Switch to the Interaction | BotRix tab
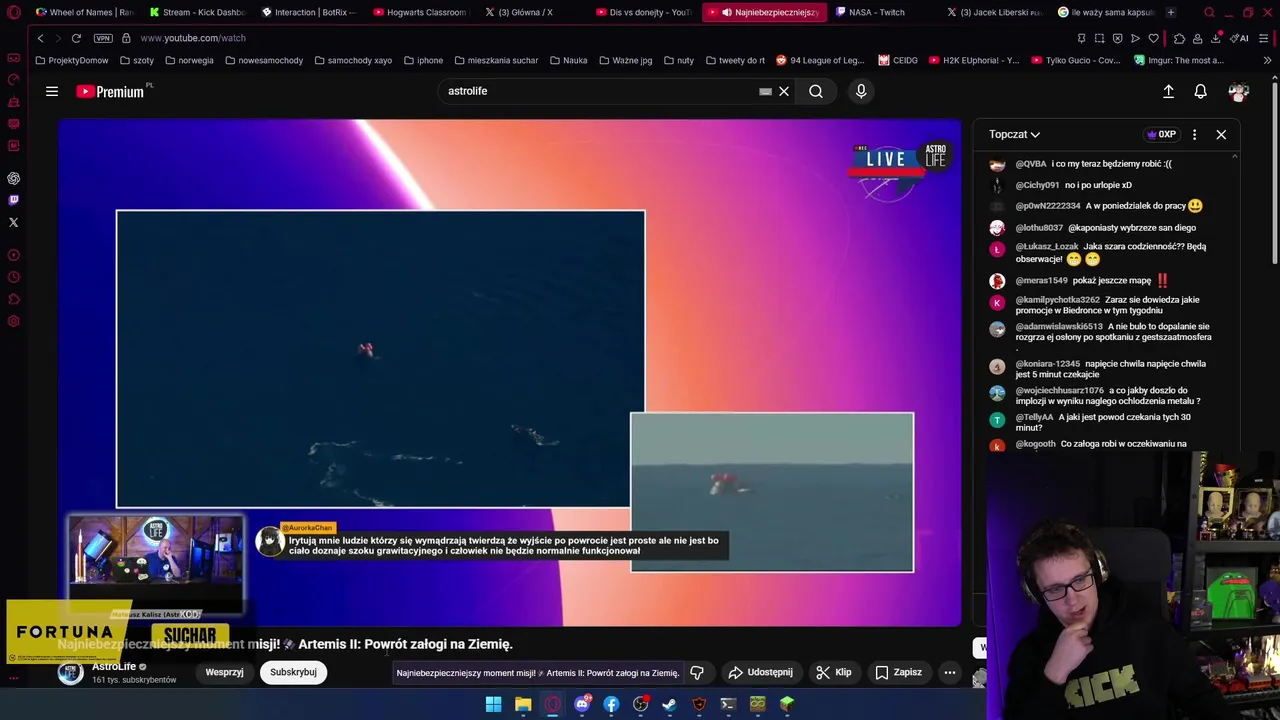 (310, 12)
